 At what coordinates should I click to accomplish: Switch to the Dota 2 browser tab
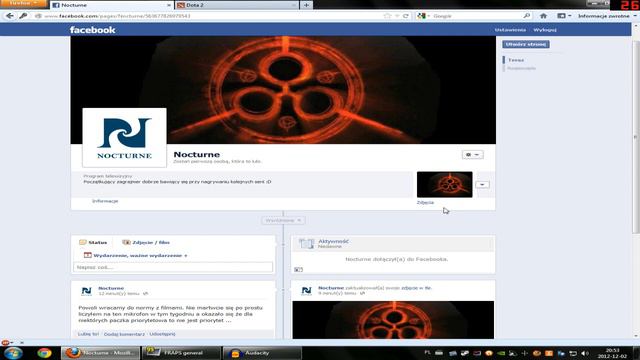[x=236, y=5]
